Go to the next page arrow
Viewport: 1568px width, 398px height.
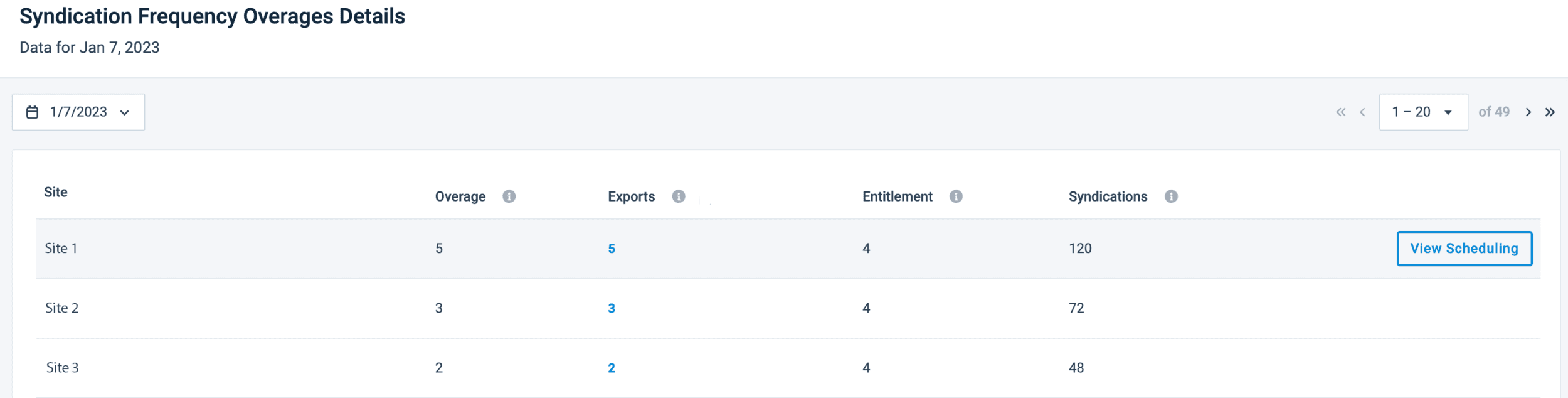[x=1528, y=112]
